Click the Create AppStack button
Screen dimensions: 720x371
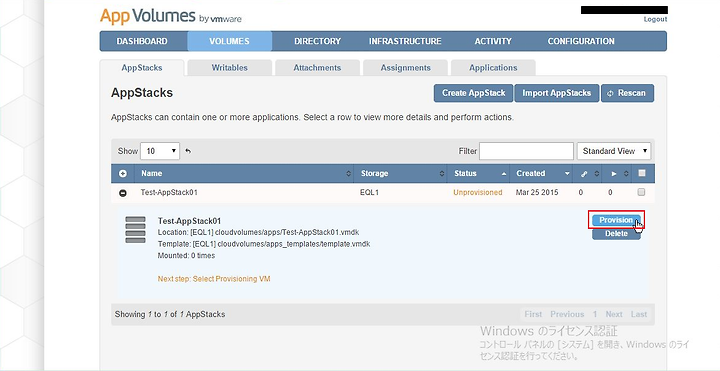click(x=473, y=93)
